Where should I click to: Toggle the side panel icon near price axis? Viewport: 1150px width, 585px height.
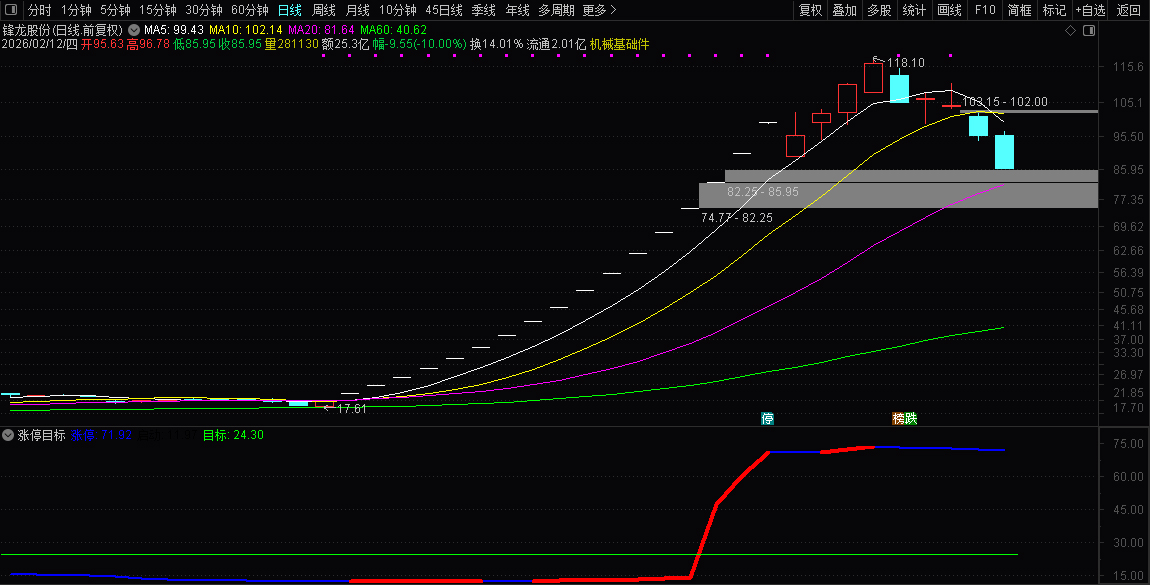1088,31
